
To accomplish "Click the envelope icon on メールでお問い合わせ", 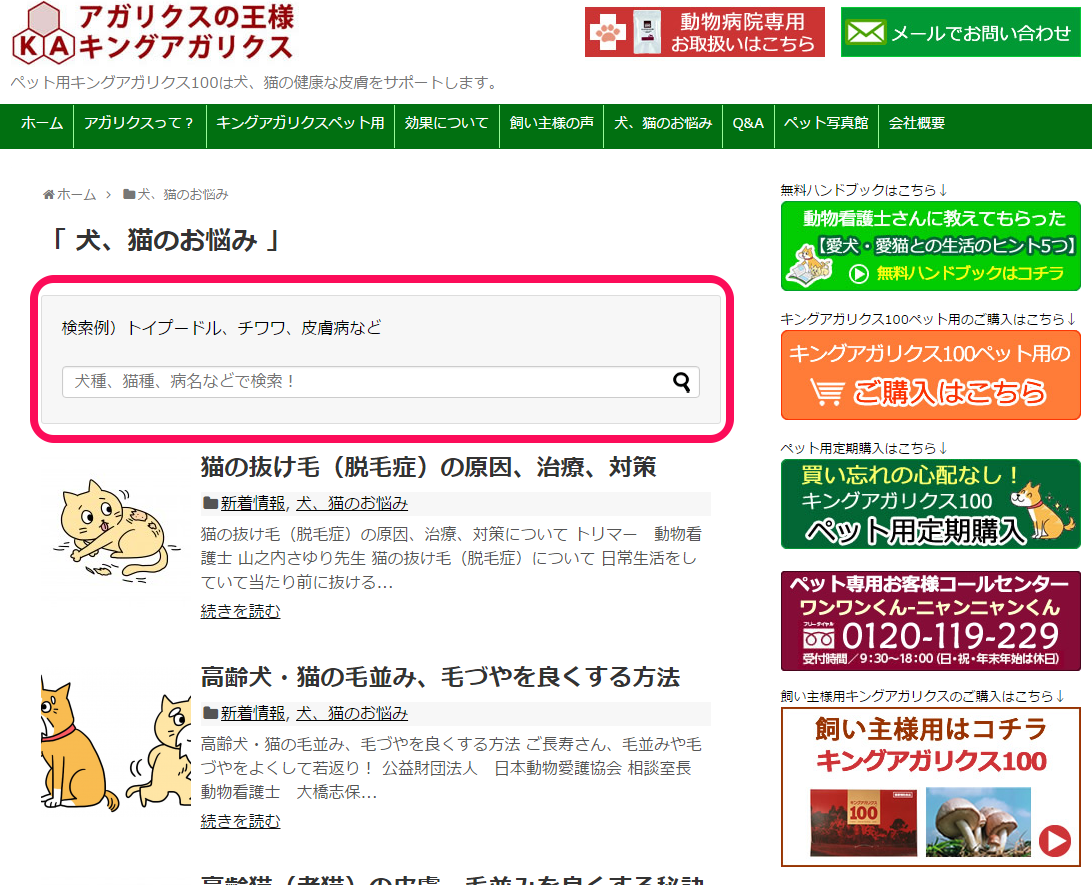I will 865,33.
